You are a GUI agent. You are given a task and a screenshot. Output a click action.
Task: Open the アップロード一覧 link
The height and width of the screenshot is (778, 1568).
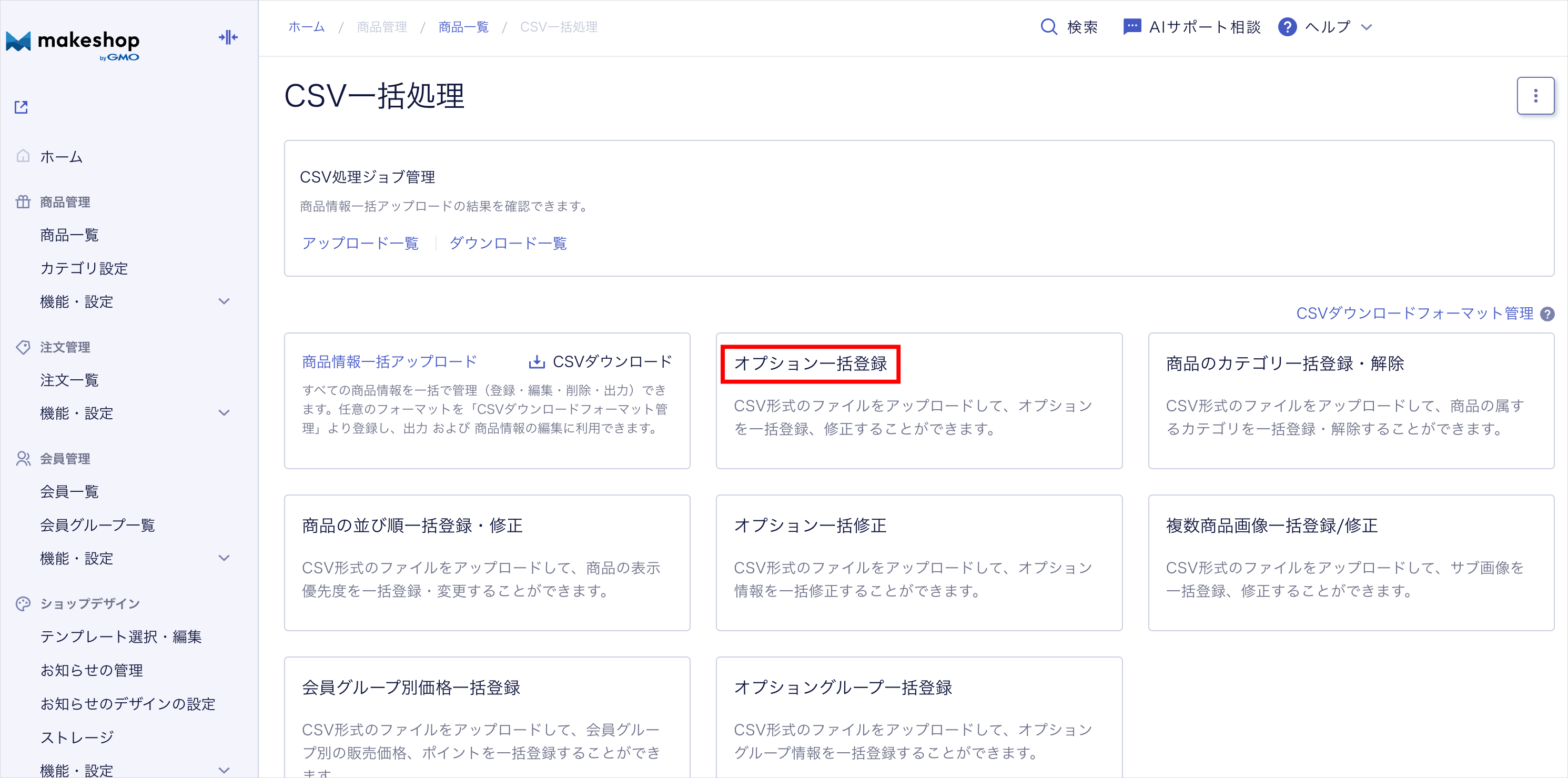pyautogui.click(x=360, y=244)
